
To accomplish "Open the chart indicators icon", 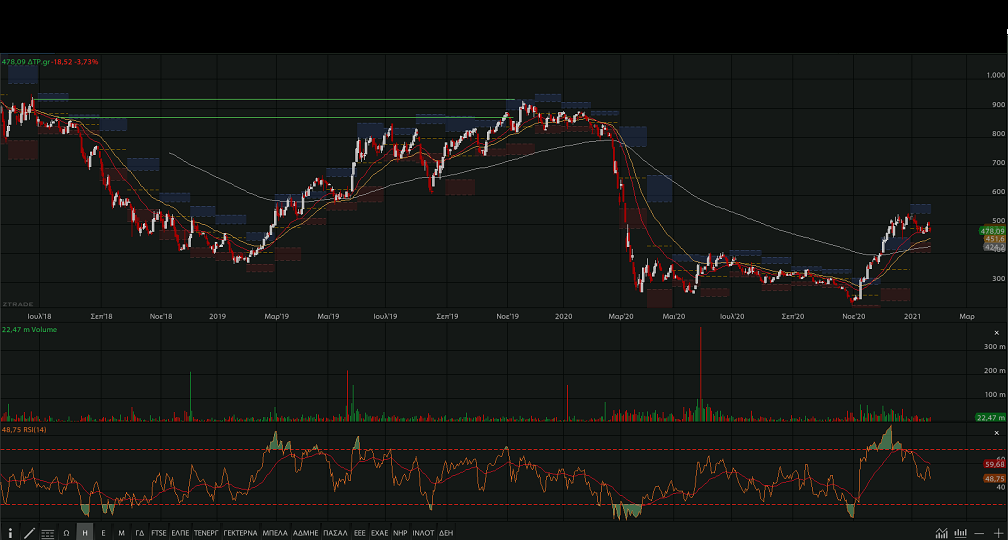I will 939,533.
